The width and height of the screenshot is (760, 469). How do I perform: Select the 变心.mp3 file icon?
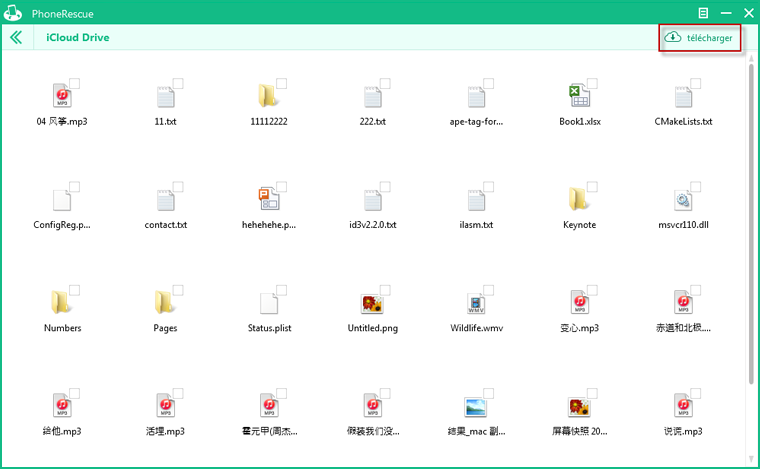click(580, 302)
